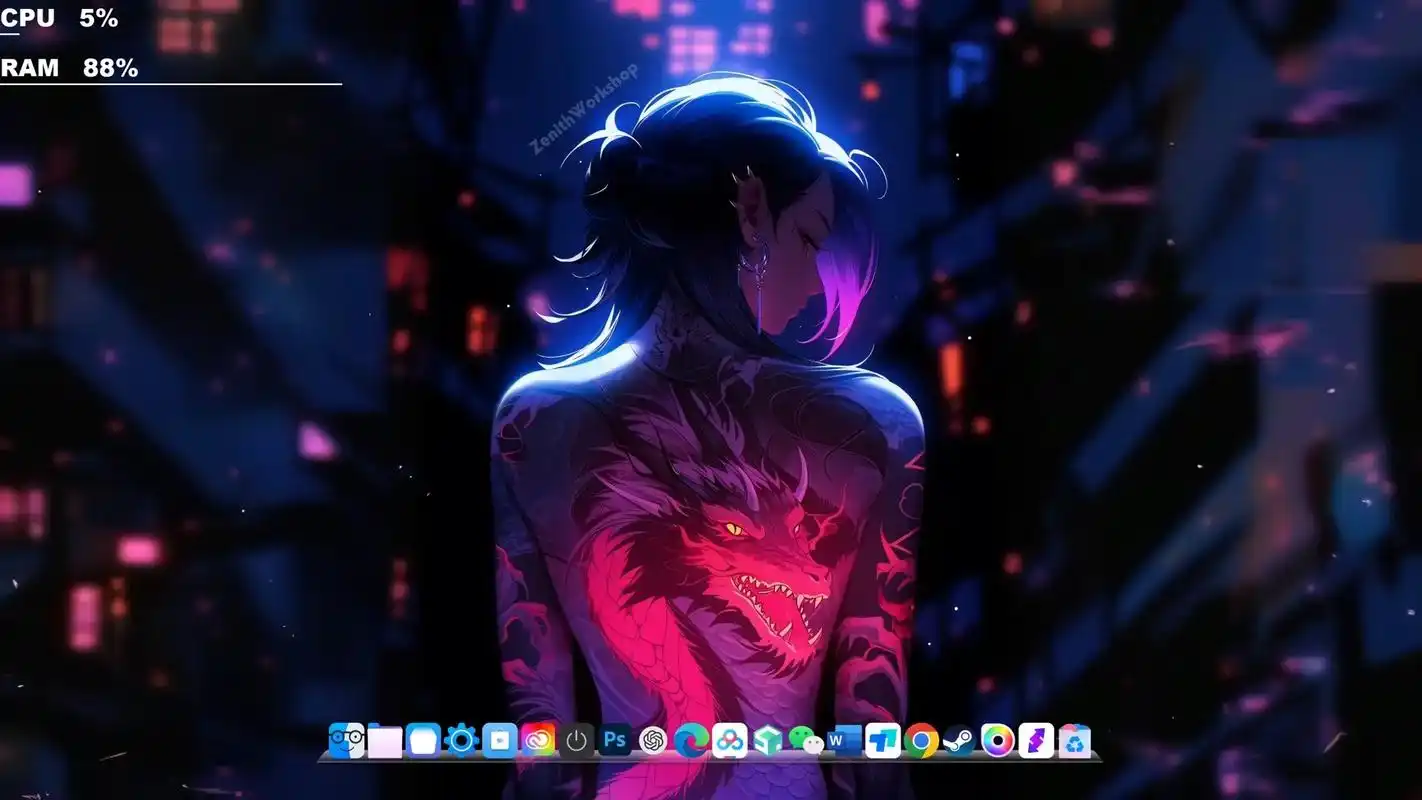
Task: Launch Adobe Photoshop
Action: pyautogui.click(x=615, y=741)
